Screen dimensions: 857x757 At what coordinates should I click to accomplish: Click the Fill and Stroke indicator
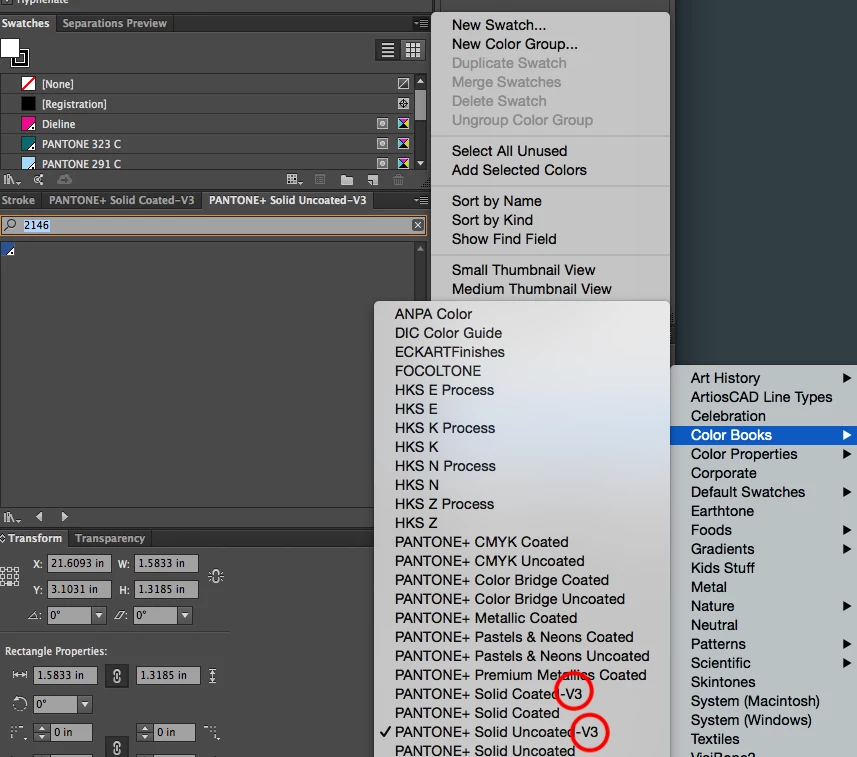15,52
